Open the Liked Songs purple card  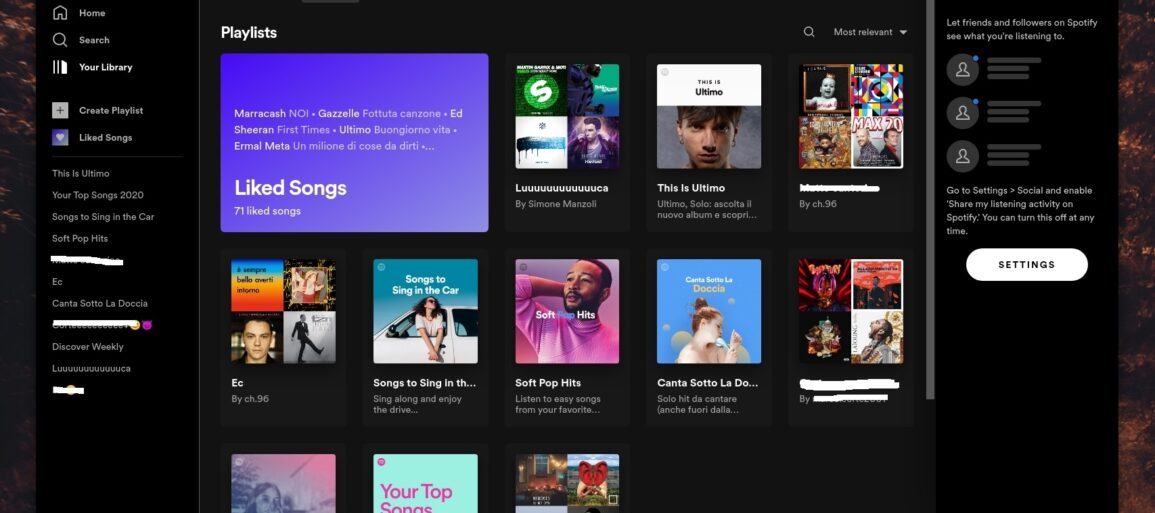[354, 142]
